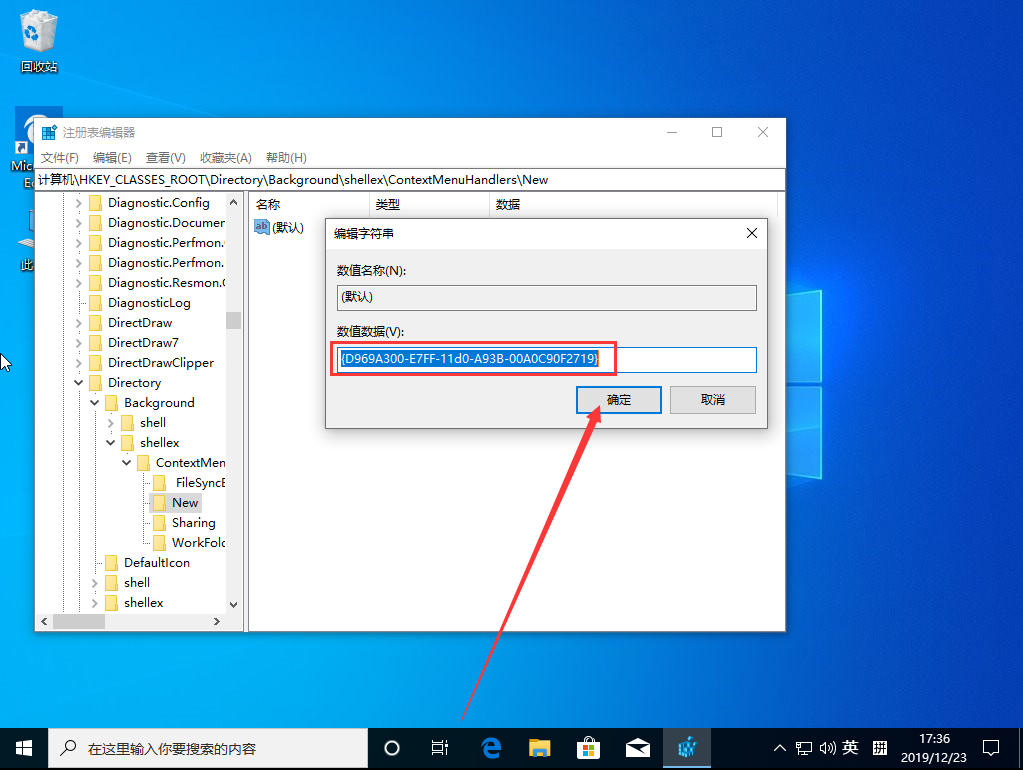Open the Mail app from taskbar
This screenshot has height=770, width=1023.
[637, 747]
